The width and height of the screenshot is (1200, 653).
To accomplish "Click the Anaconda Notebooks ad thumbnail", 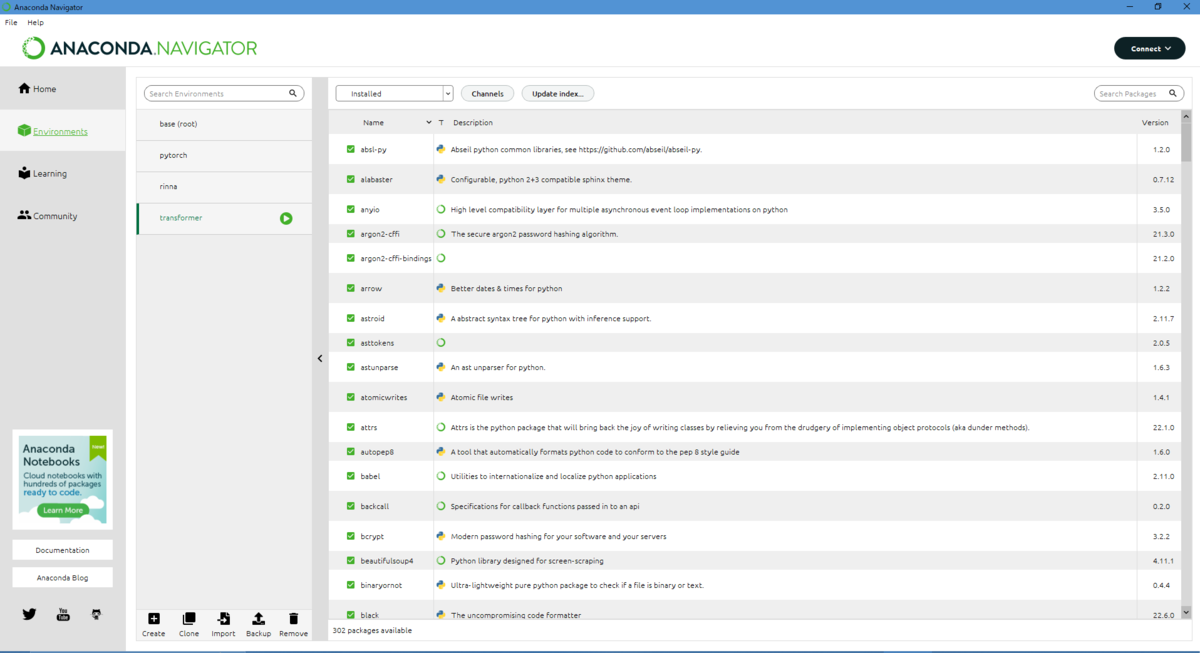I will [x=62, y=479].
